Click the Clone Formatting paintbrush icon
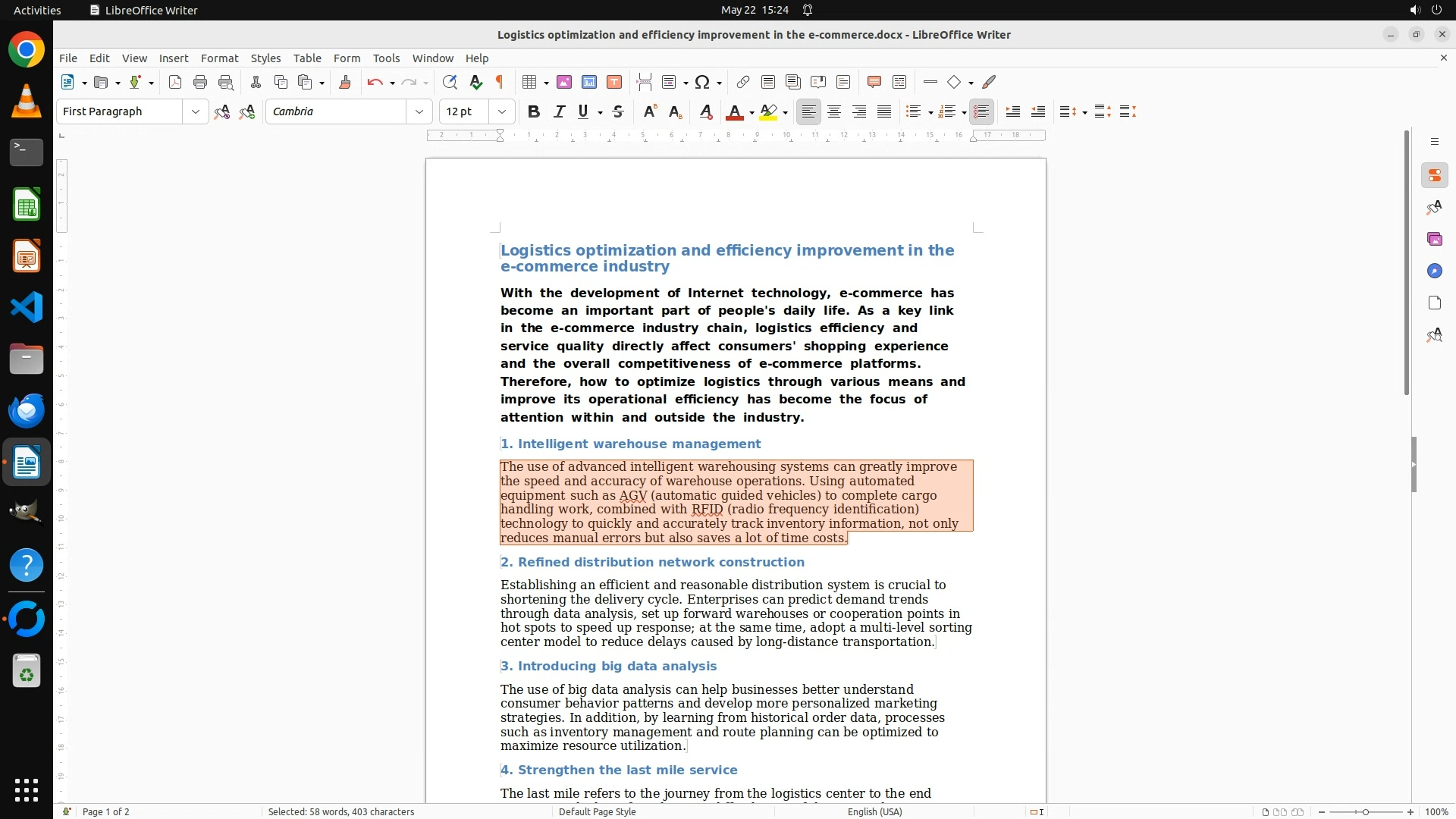The image size is (1456, 819). pyautogui.click(x=344, y=83)
